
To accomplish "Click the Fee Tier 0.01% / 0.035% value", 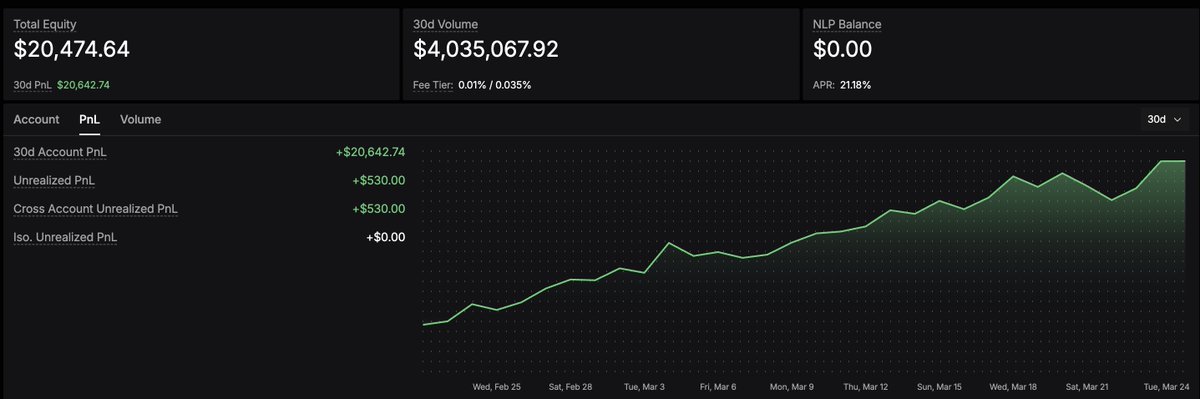I will tap(494, 85).
